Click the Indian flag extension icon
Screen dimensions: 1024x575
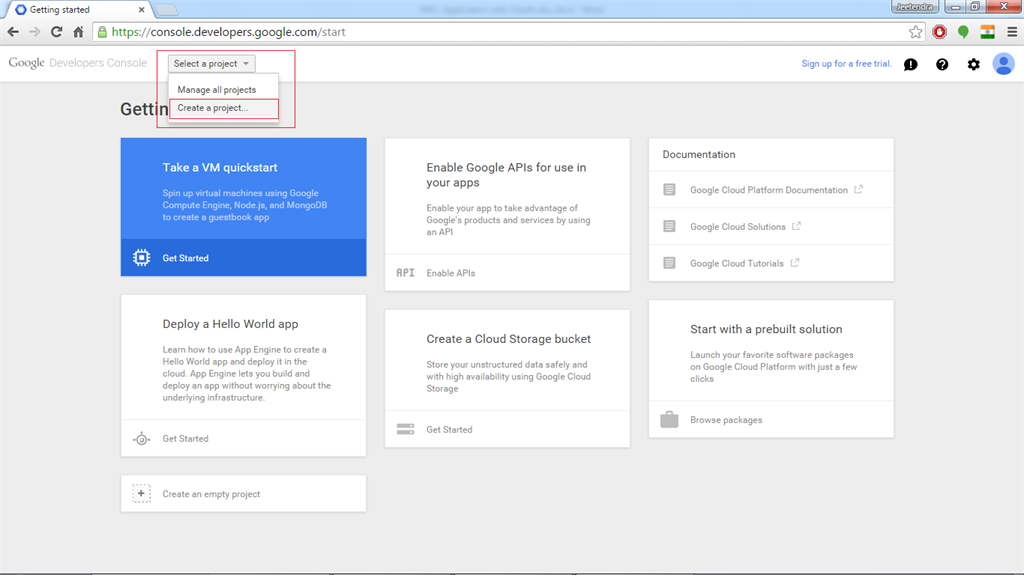coord(987,31)
